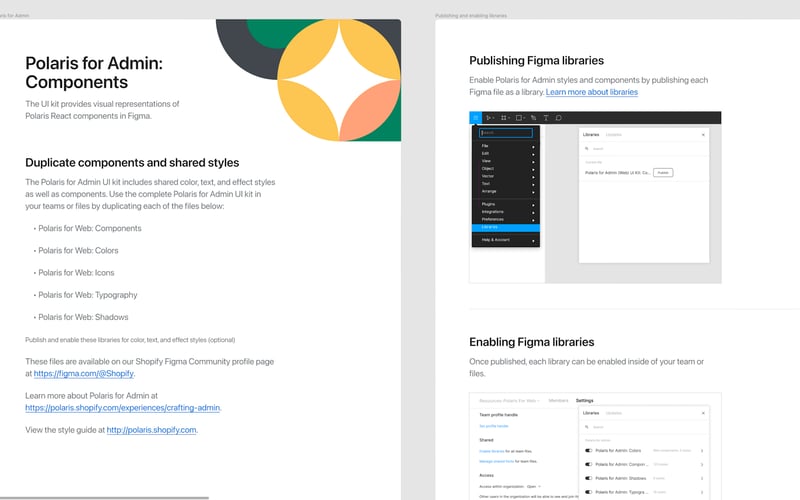The height and width of the screenshot is (500, 800).
Task: Open the Plugins submenu
Action: click(x=506, y=204)
